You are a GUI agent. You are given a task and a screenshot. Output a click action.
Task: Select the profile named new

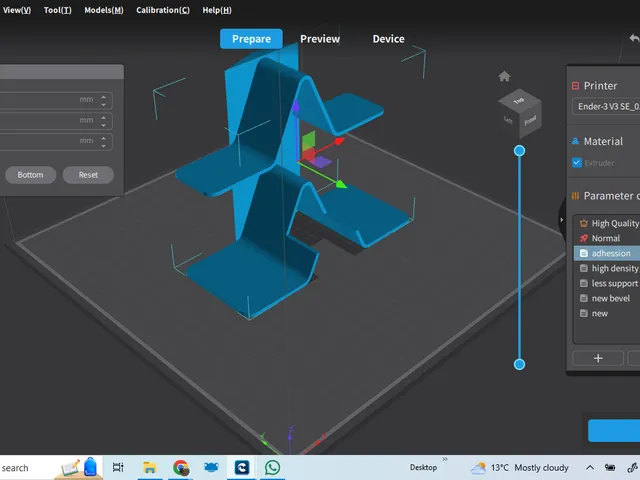607,313
